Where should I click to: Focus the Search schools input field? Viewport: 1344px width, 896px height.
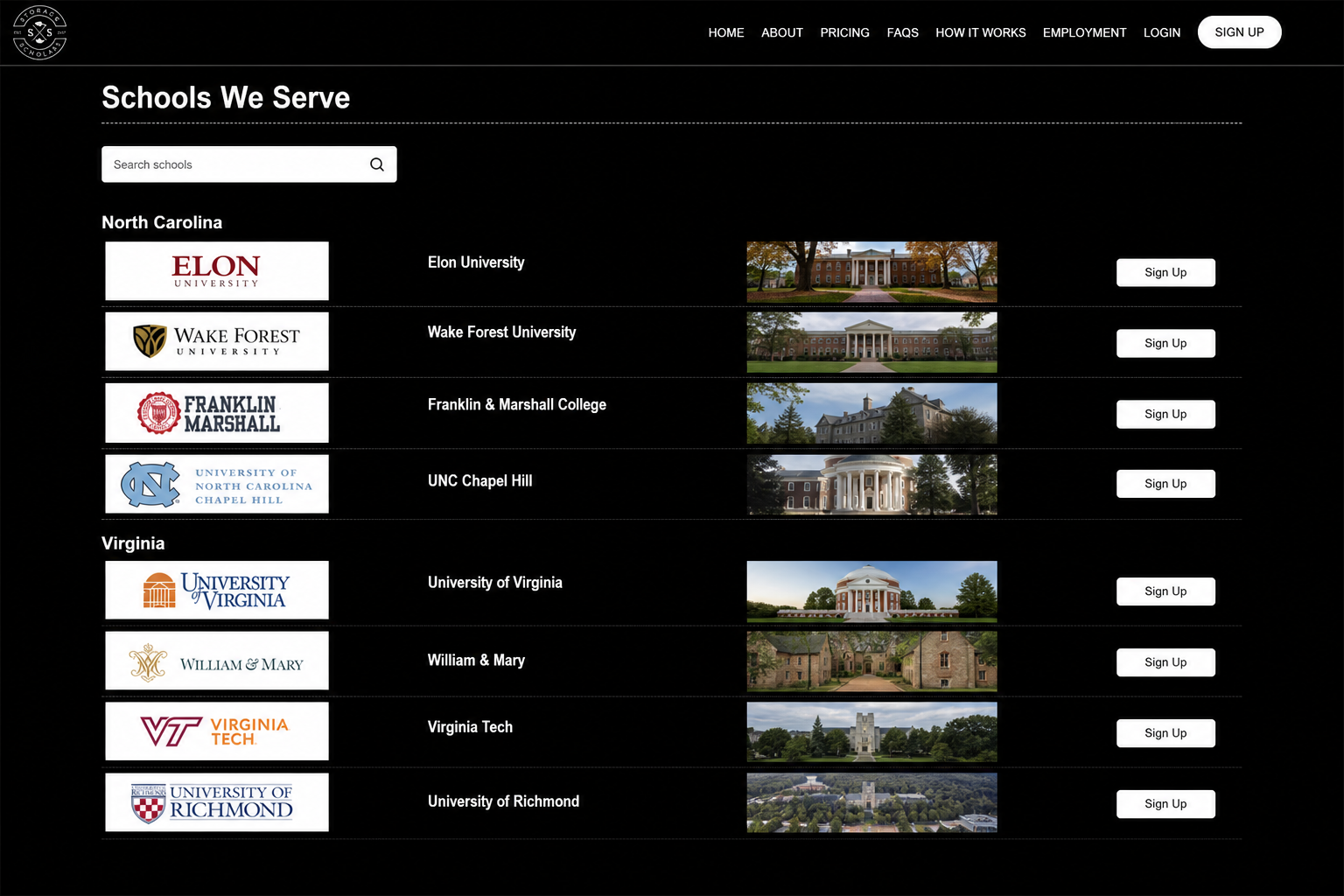[249, 164]
